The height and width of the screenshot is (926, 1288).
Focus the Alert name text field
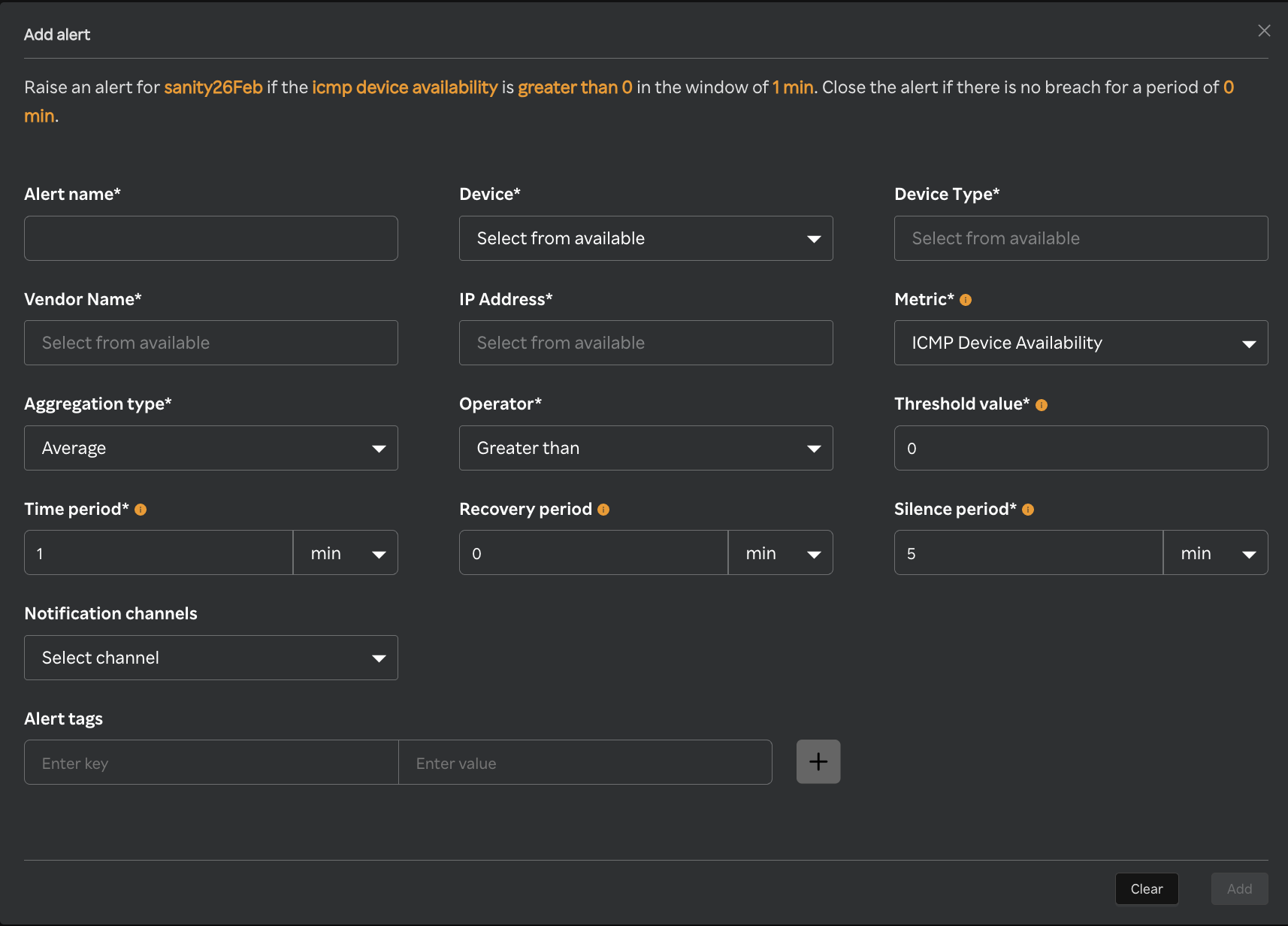click(x=210, y=238)
